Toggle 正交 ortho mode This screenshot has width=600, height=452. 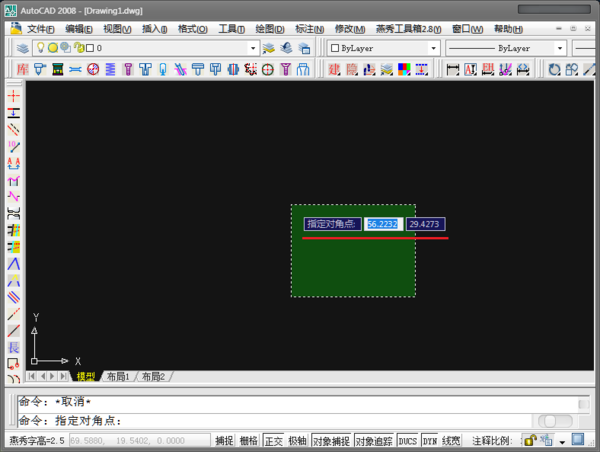pyautogui.click(x=273, y=440)
